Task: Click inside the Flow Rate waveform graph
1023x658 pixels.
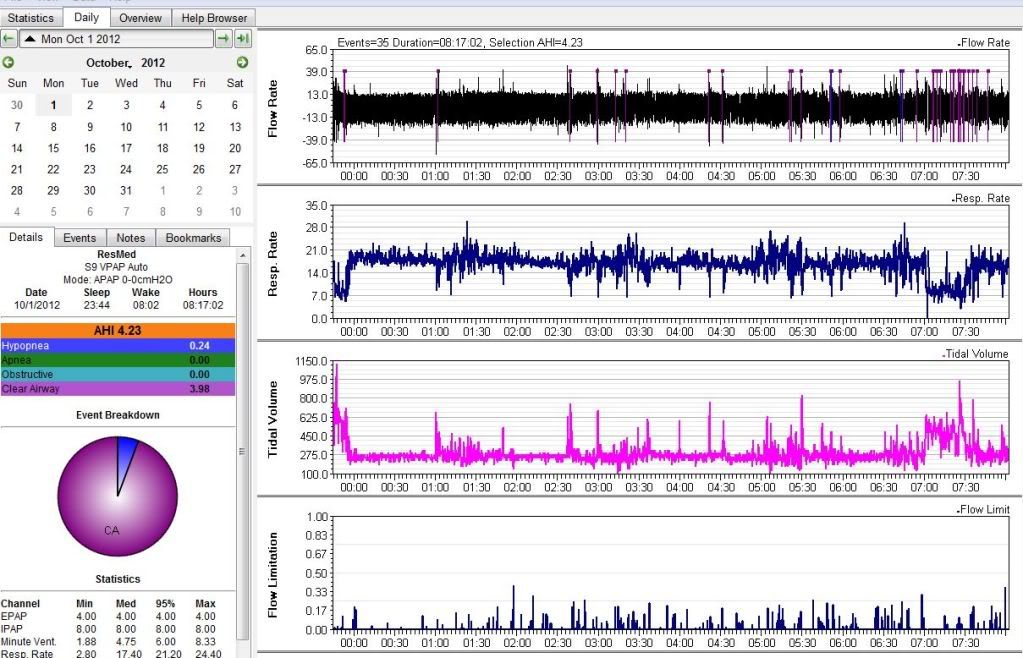Action: [671, 106]
